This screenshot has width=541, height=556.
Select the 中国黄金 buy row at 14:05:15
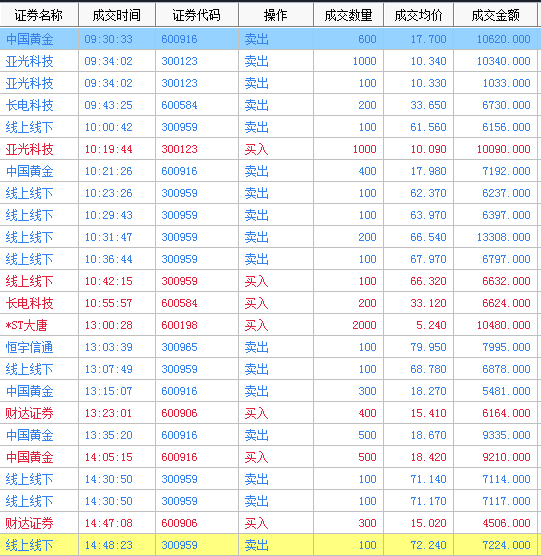point(269,457)
